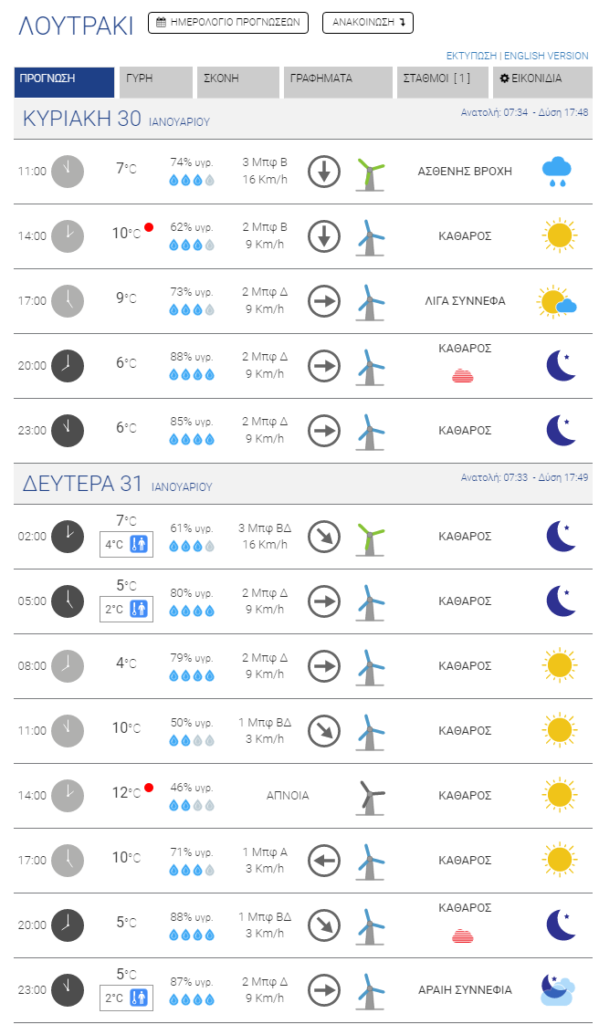Click the red max temperature dot at 12°C
The height and width of the screenshot is (1024, 599).
[149, 788]
